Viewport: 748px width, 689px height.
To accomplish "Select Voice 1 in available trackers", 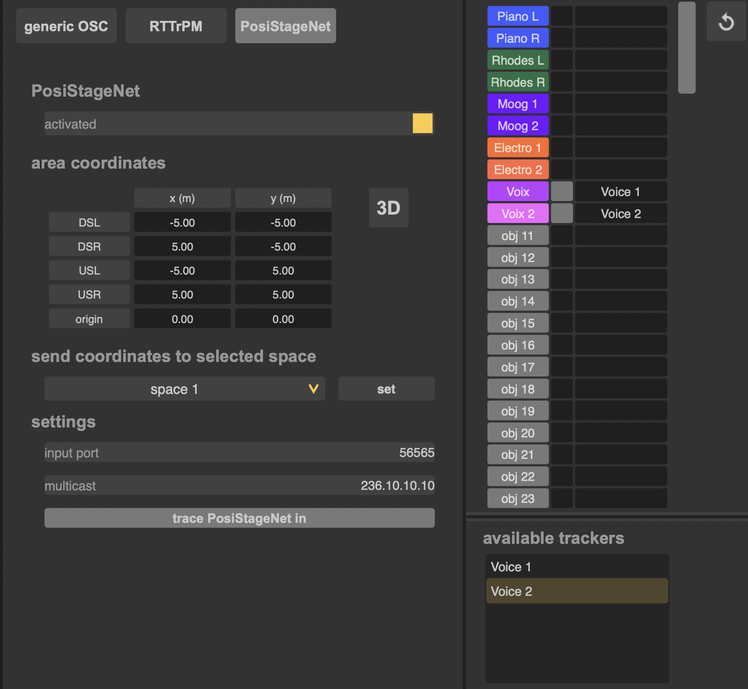I will (x=577, y=567).
